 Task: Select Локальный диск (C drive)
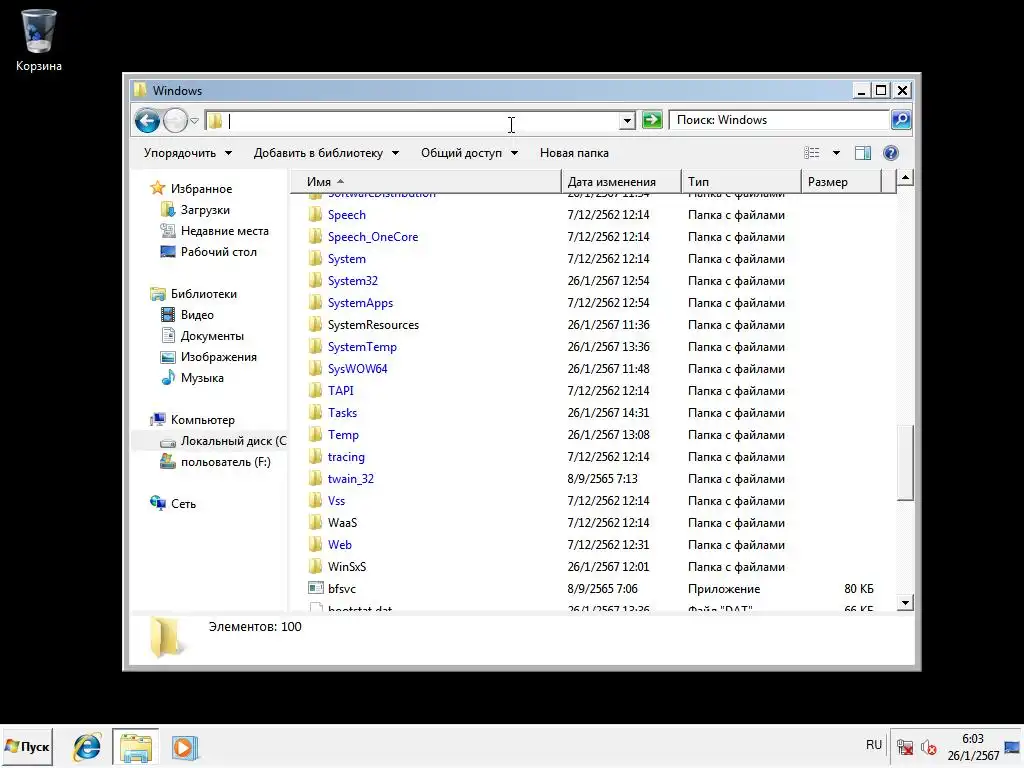[223, 441]
